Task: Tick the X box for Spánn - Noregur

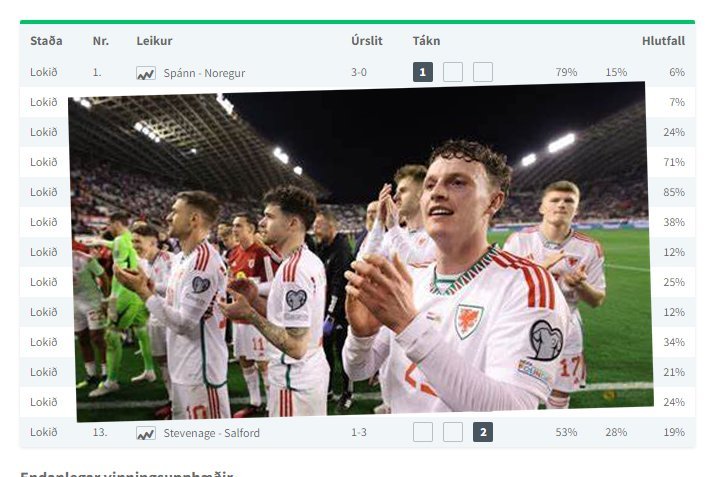Action: click(x=453, y=72)
